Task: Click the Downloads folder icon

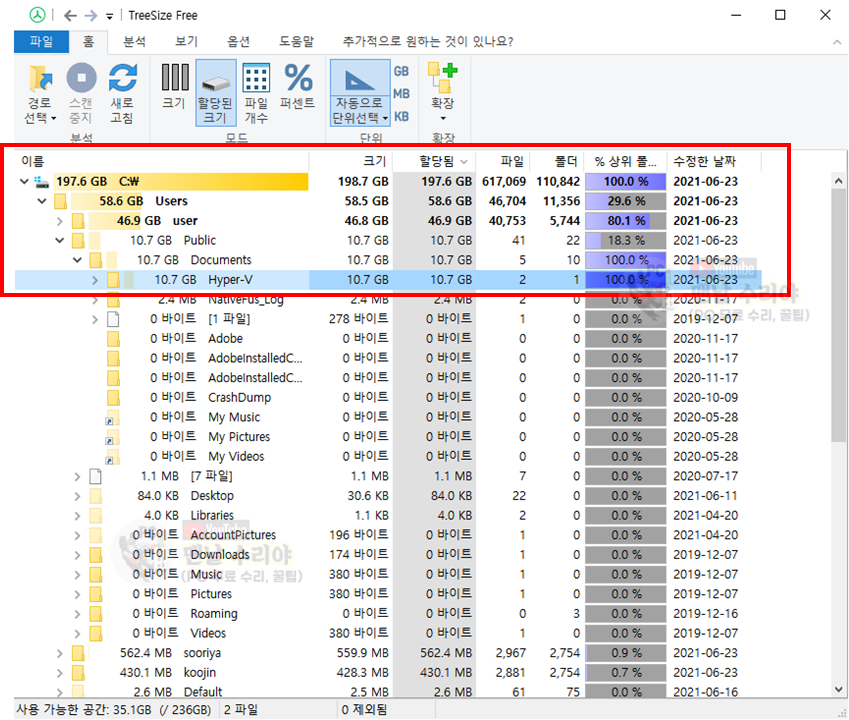Action: click(95, 555)
